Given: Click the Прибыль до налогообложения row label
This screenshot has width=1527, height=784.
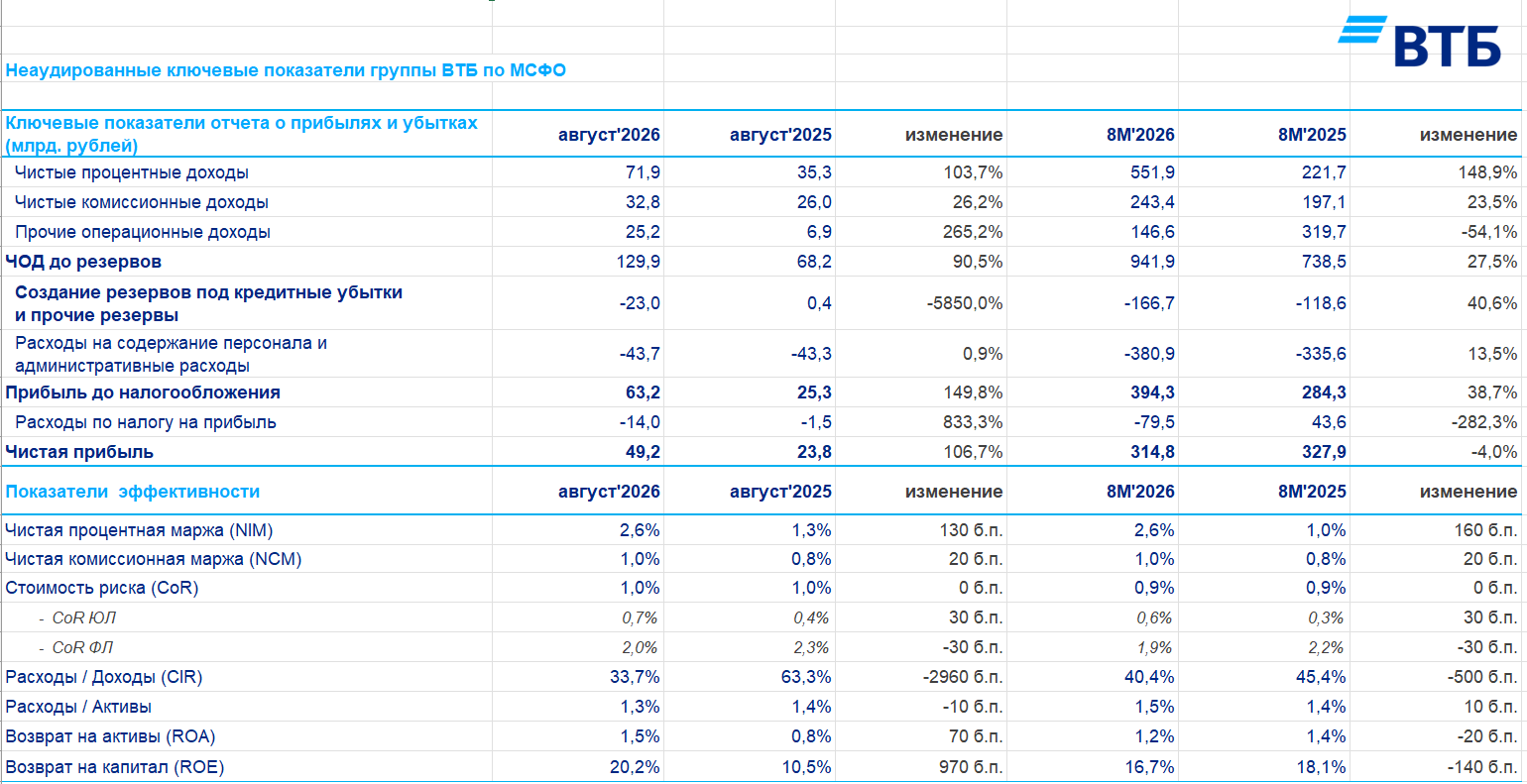Looking at the screenshot, I should [143, 392].
